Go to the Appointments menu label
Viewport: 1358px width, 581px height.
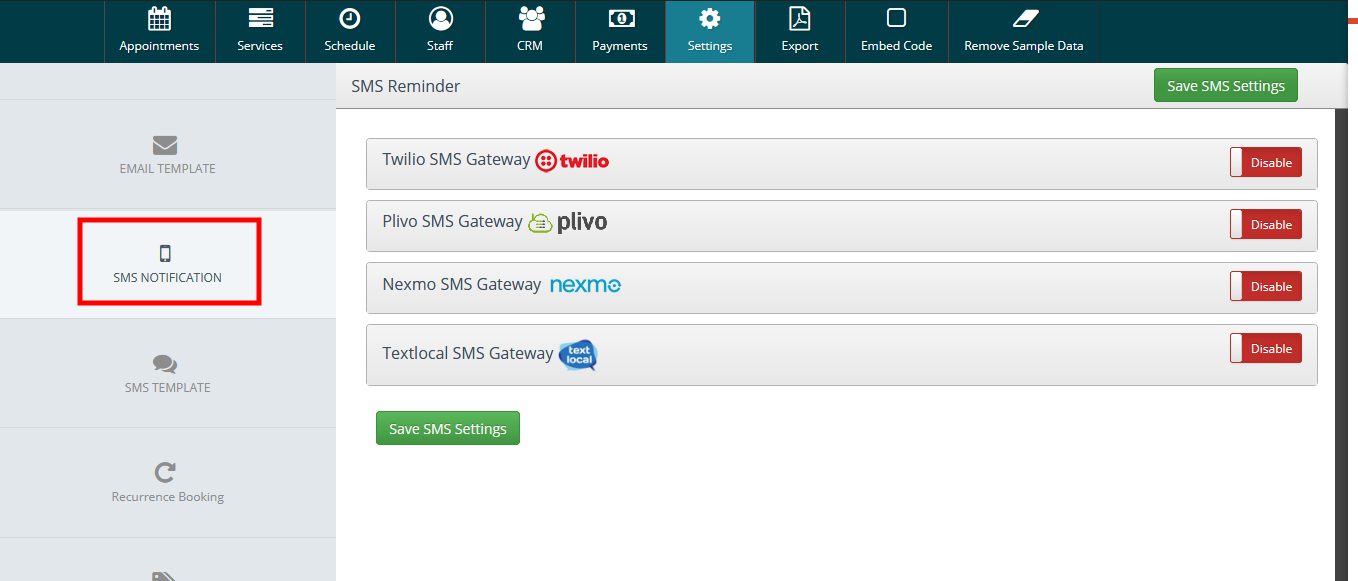(x=159, y=46)
